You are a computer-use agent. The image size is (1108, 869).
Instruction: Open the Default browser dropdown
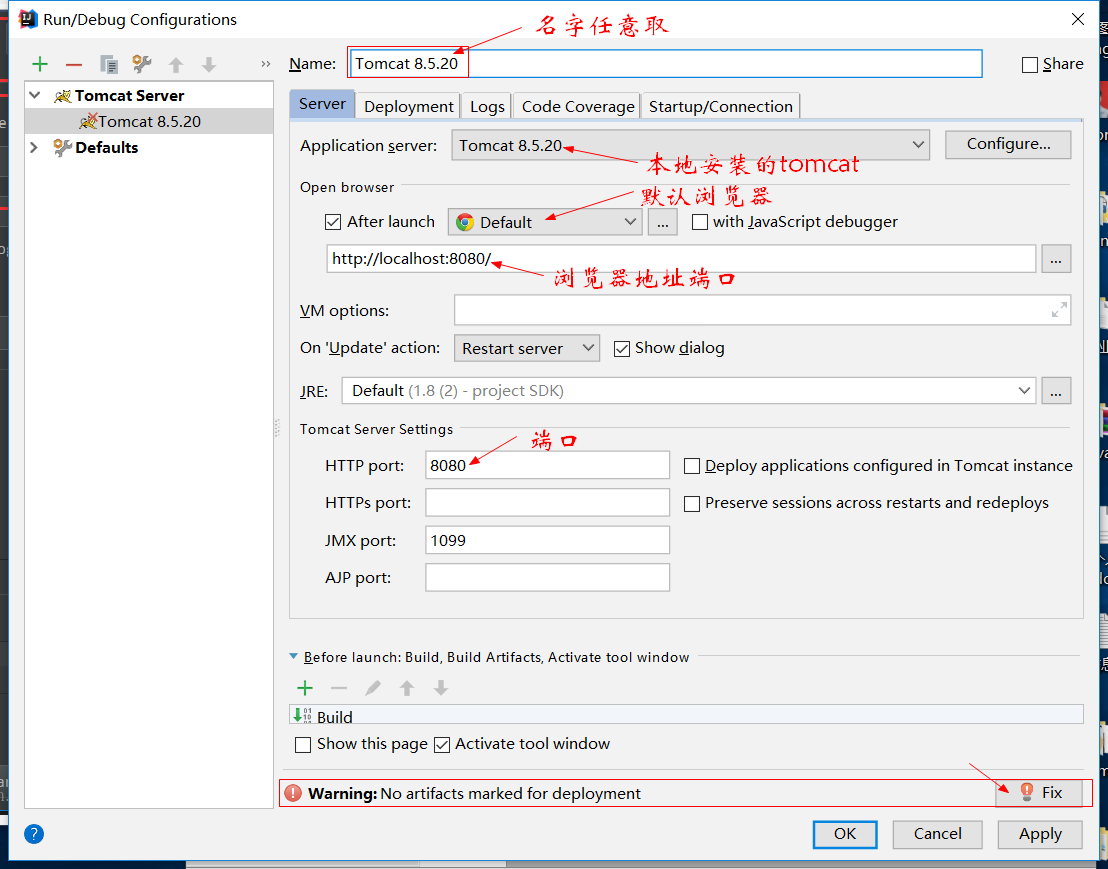pos(545,222)
